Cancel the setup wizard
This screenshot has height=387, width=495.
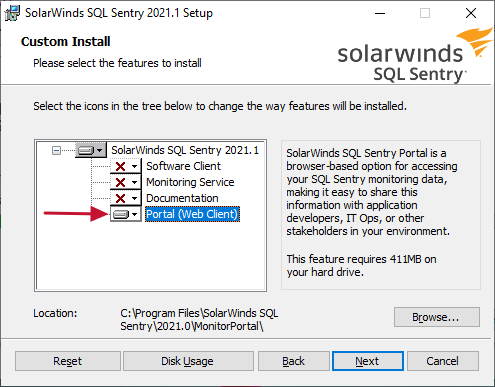(443, 361)
